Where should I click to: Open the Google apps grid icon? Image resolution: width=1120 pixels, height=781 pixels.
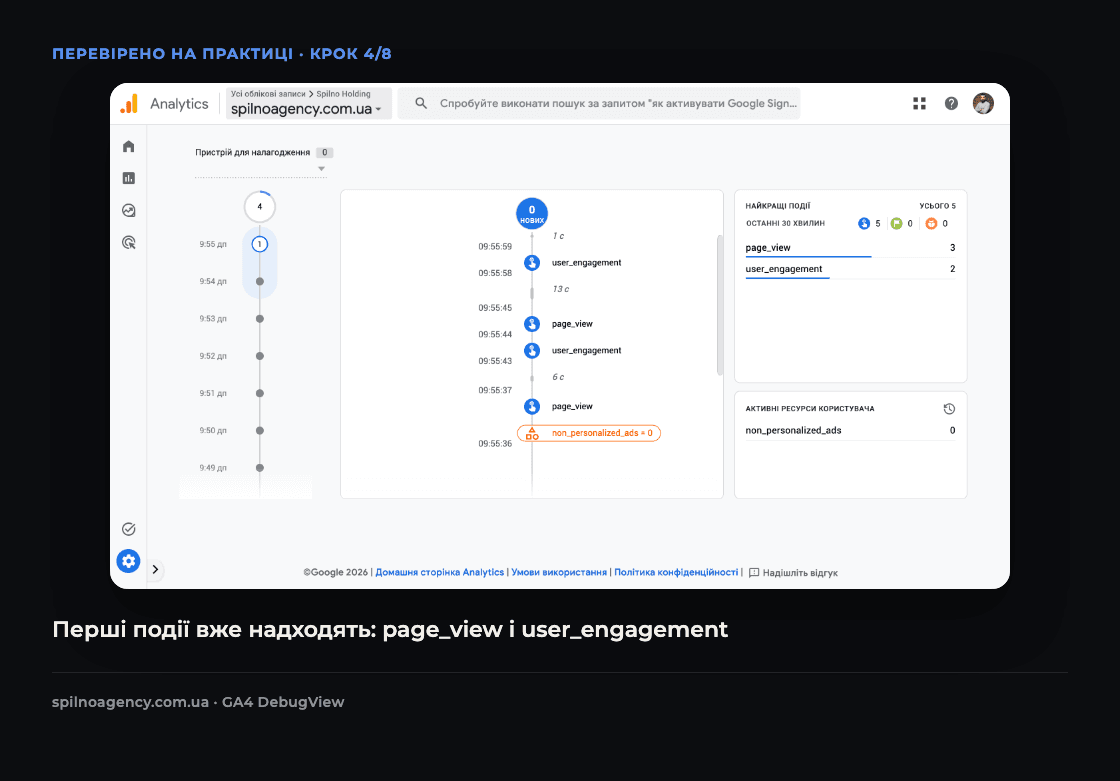[x=919, y=104]
